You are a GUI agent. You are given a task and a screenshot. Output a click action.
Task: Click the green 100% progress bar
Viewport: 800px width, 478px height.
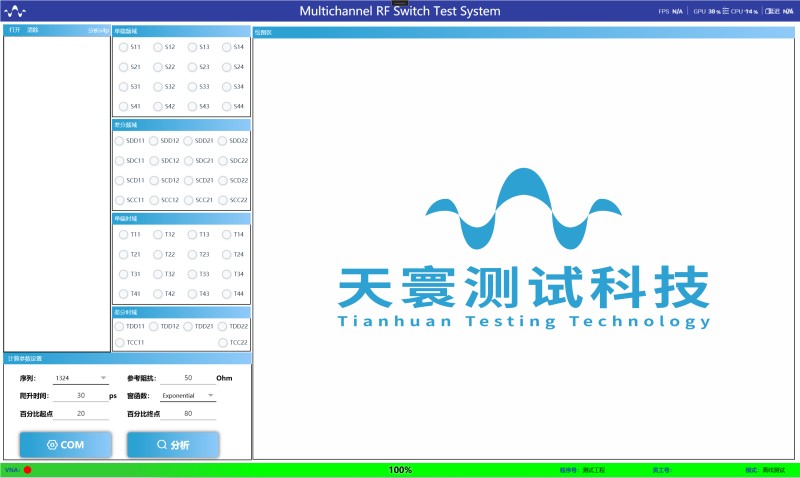click(400, 470)
